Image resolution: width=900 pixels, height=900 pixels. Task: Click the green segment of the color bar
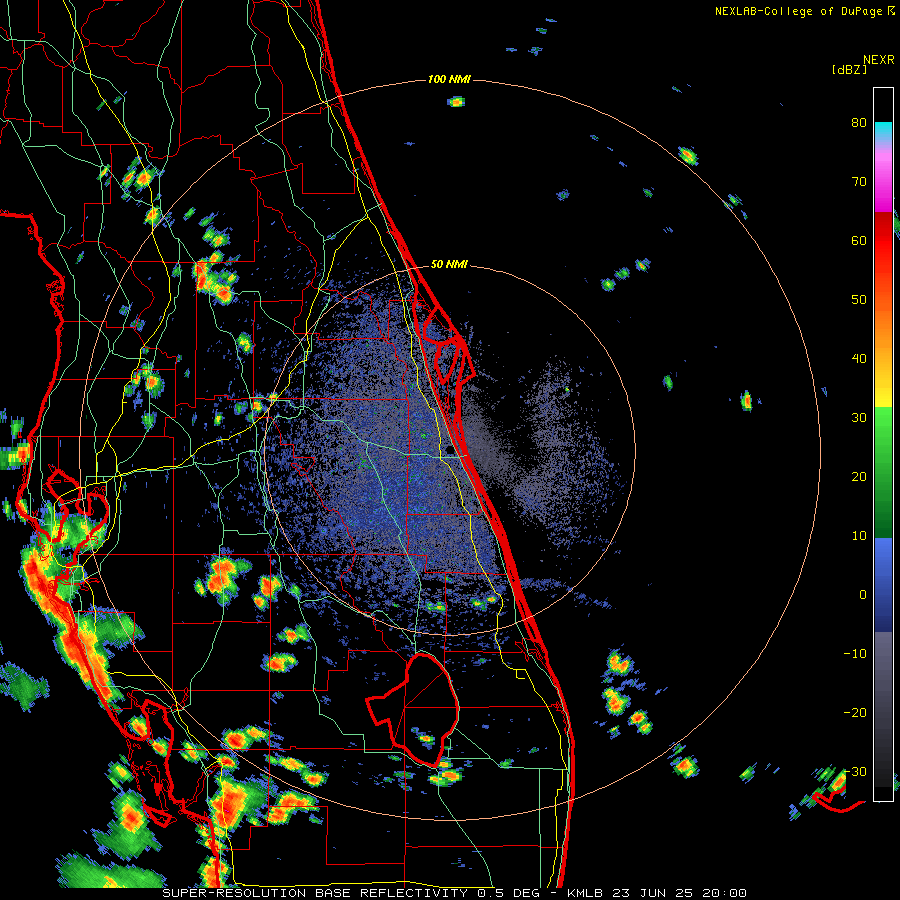click(883, 472)
